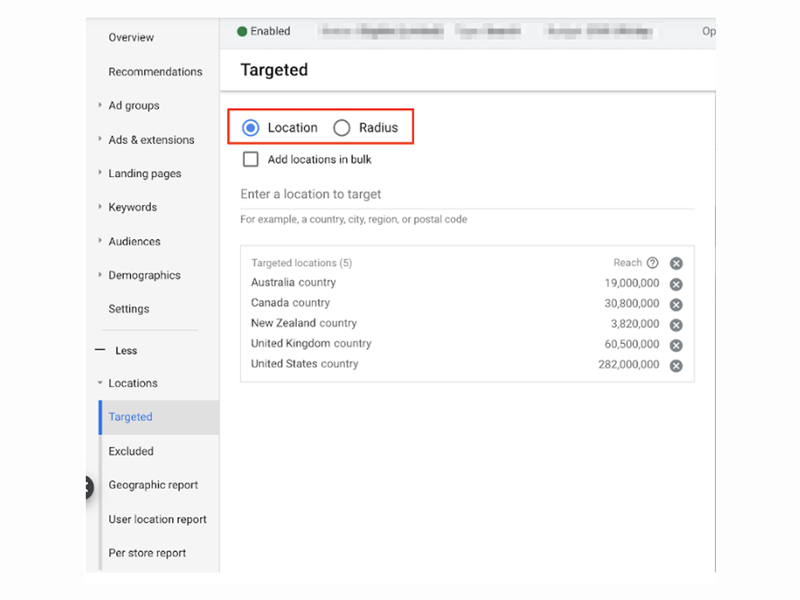Remove Australia from targeted locations
Screen dimensions: 800x600
pos(676,284)
